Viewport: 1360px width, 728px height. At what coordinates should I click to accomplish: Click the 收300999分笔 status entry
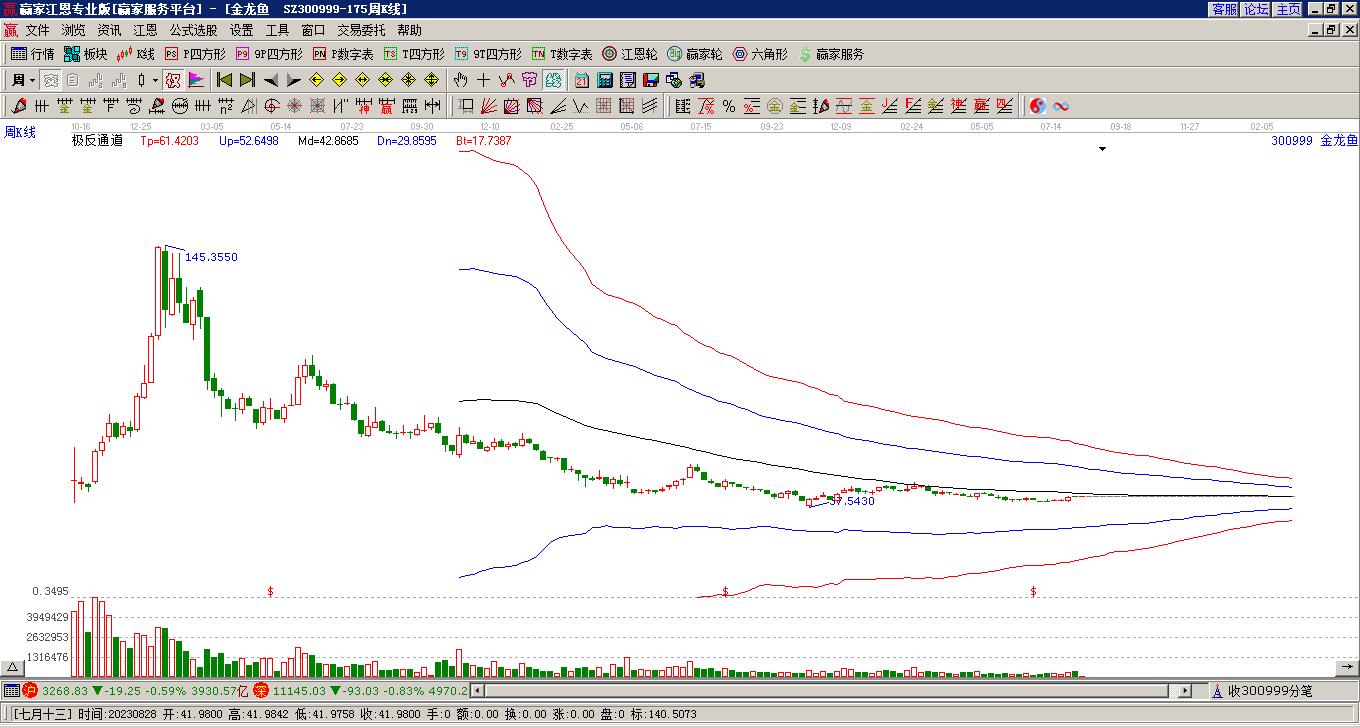coord(1269,691)
